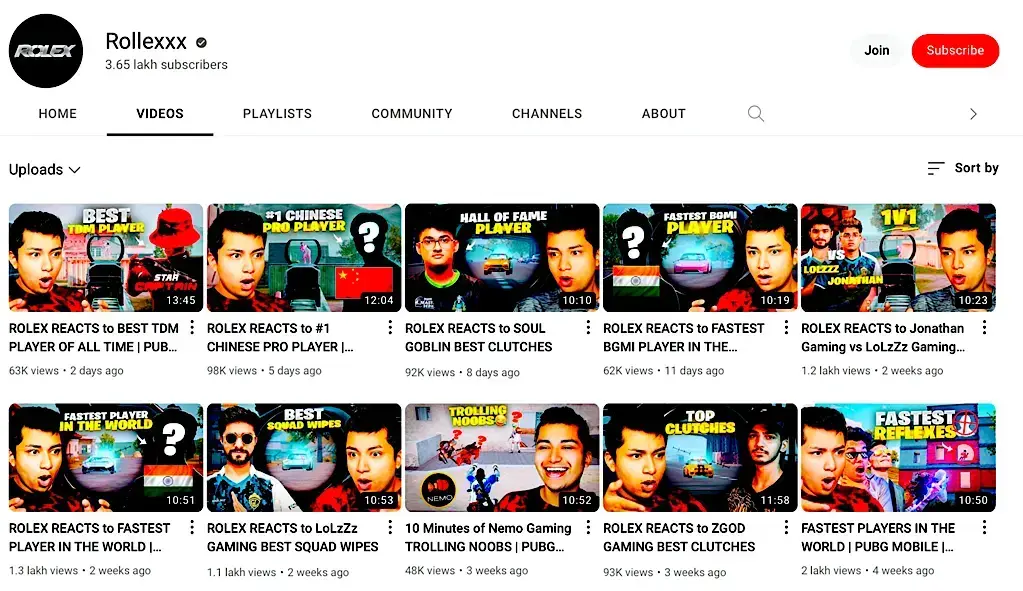Search the channel using the magnifier icon
Image resolution: width=1023 pixels, height=591 pixels.
click(756, 114)
